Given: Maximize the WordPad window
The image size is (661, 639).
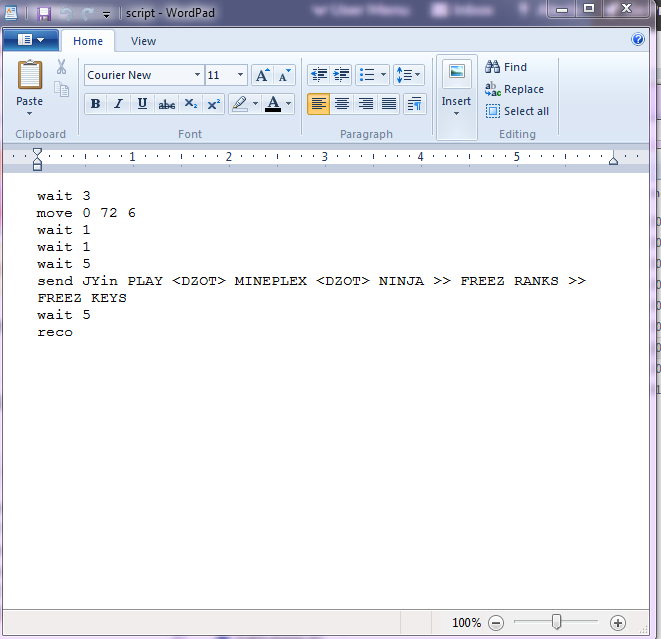Looking at the screenshot, I should pyautogui.click(x=588, y=8).
